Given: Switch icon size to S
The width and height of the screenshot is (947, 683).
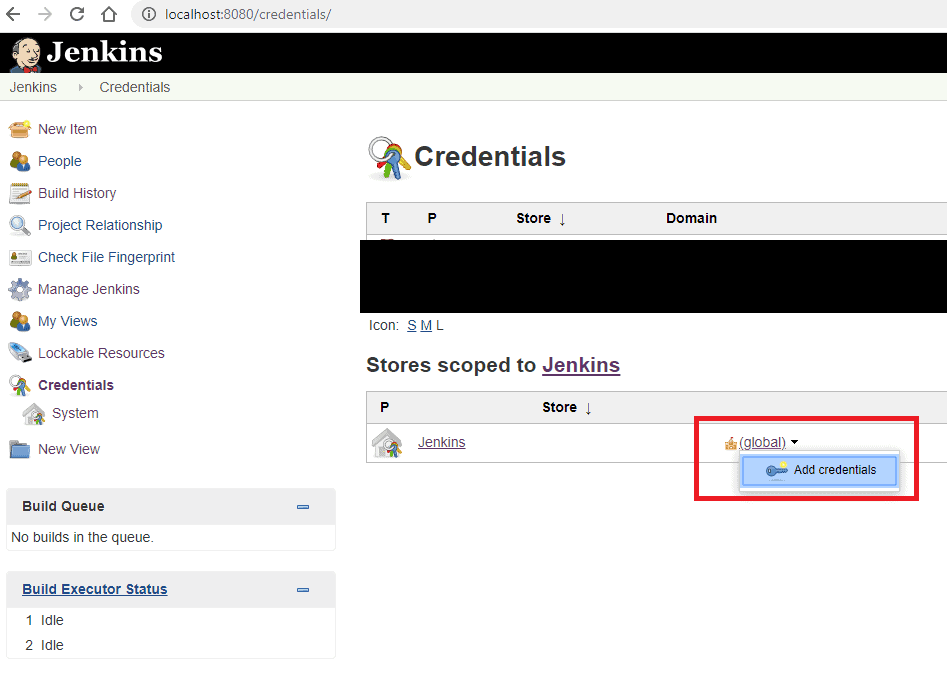Looking at the screenshot, I should (x=411, y=325).
